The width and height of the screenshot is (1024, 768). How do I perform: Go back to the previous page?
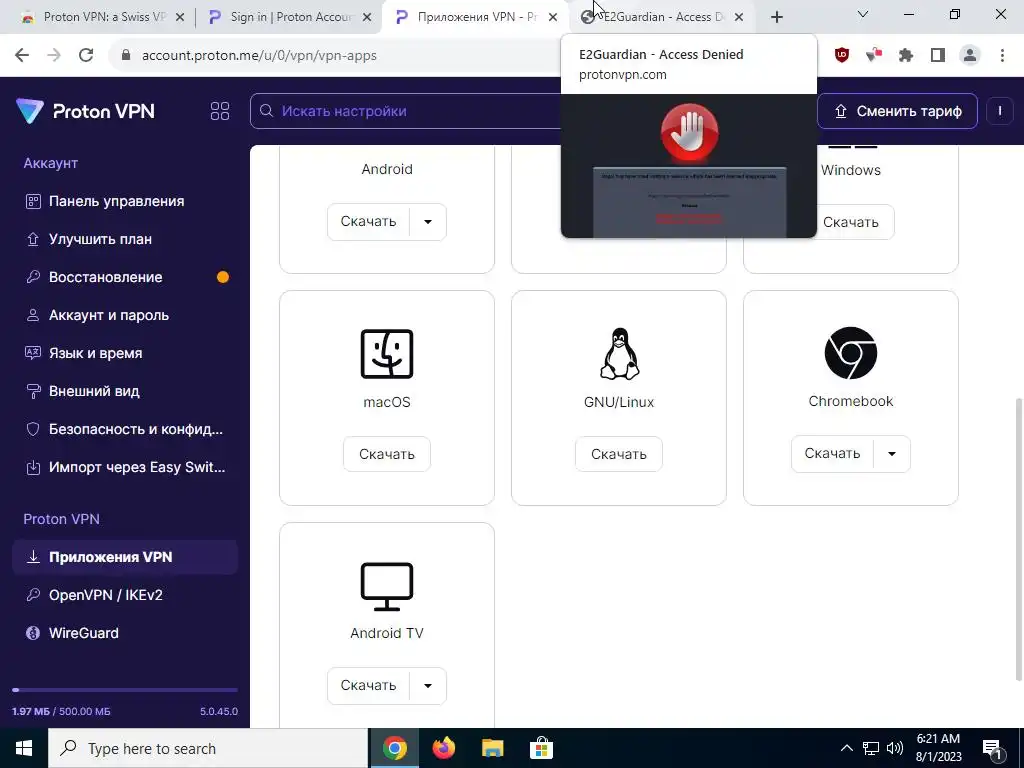pos(22,56)
